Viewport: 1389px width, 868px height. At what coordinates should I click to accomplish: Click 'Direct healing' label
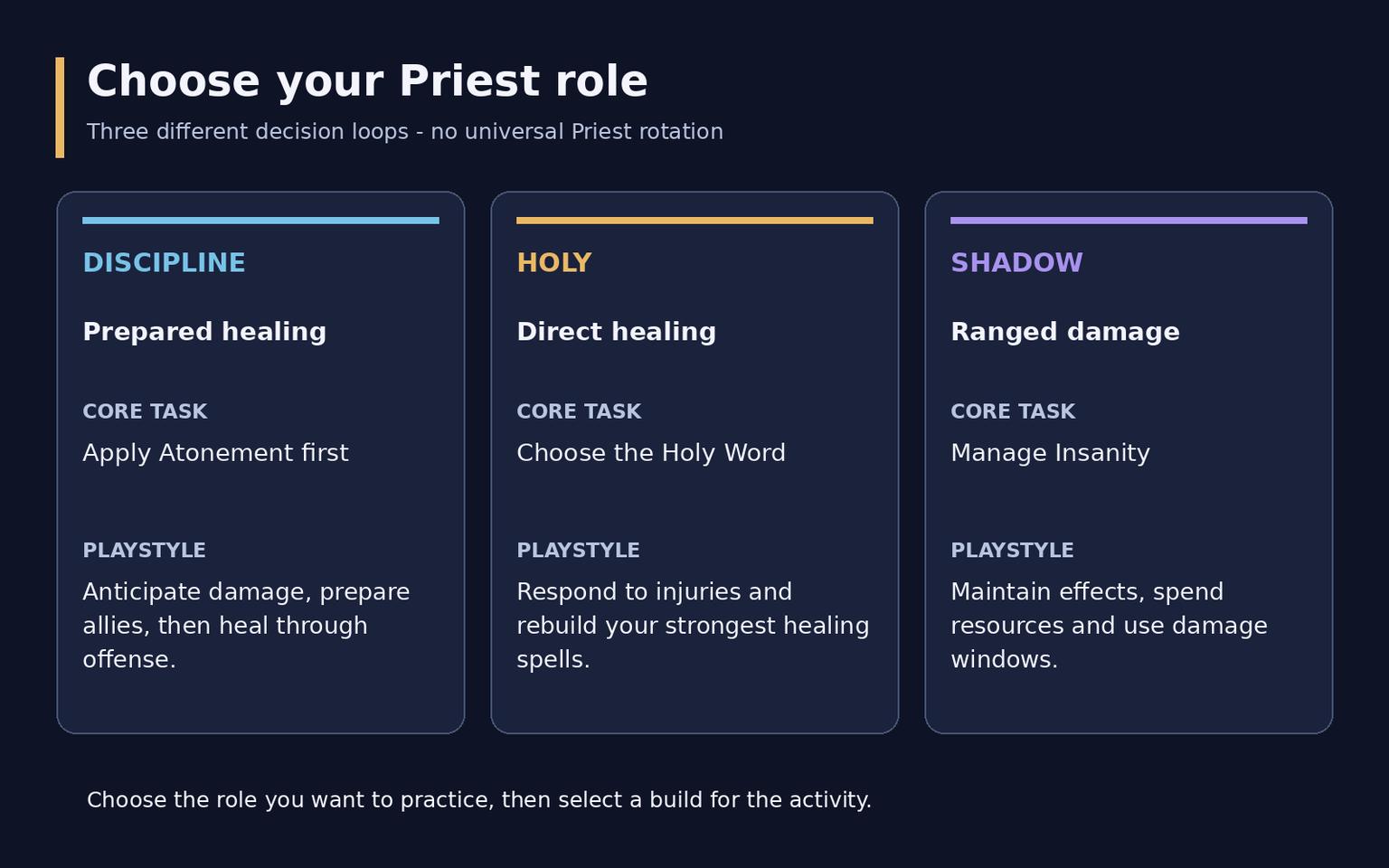(x=617, y=332)
